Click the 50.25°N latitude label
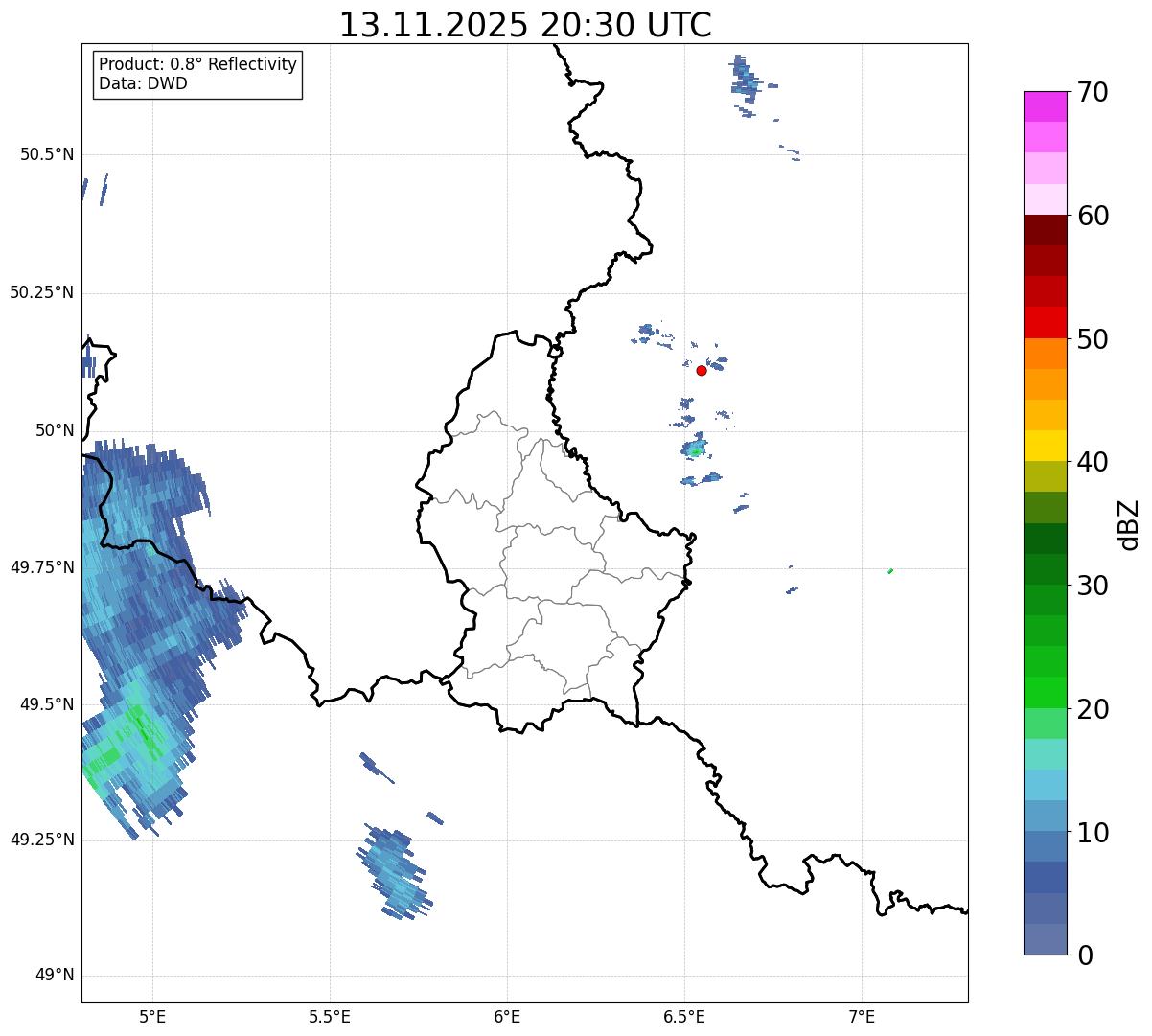This screenshot has width=1152, height=1036. [41, 292]
